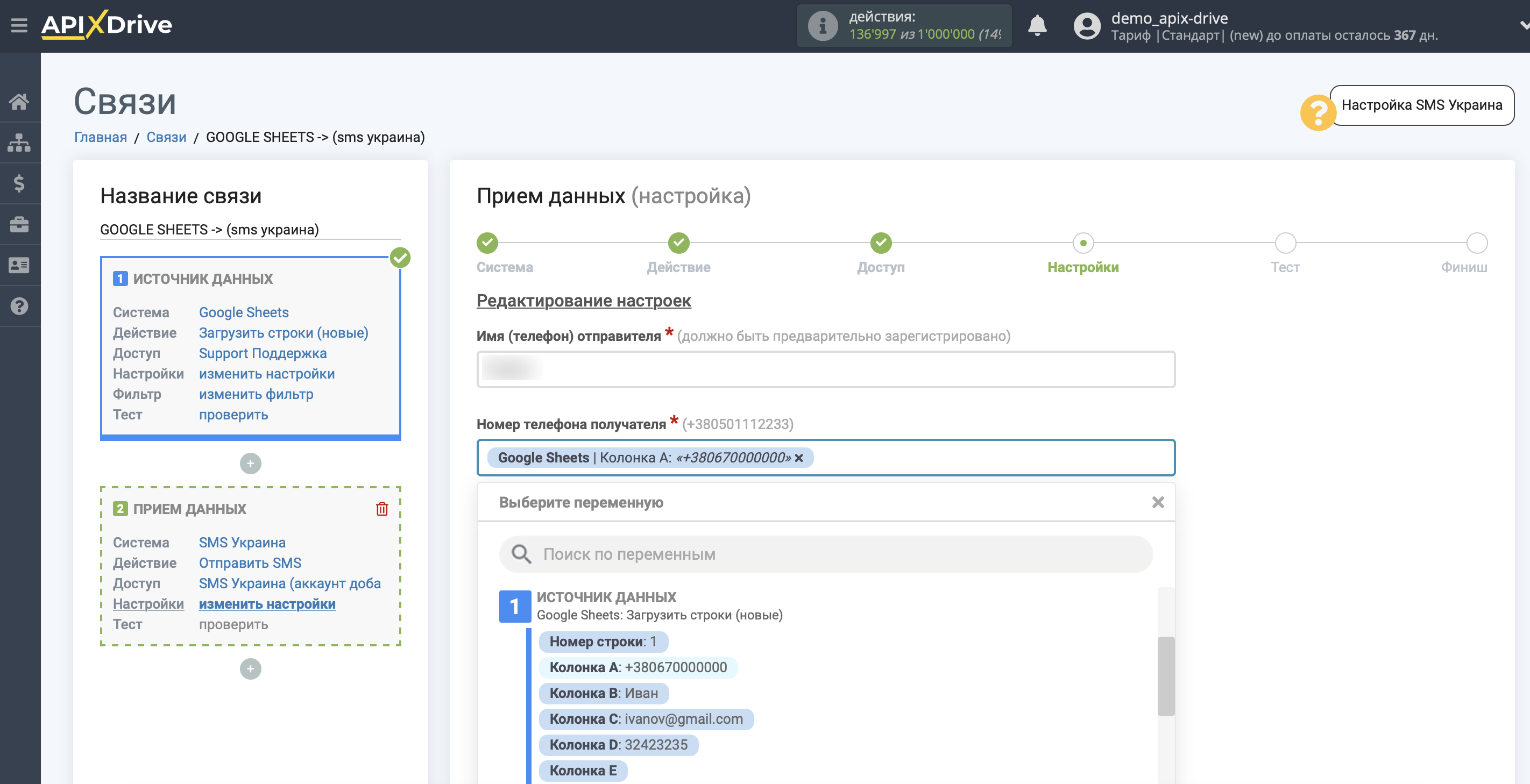Click receiver изменить настройки link
1530x784 pixels.
point(267,604)
